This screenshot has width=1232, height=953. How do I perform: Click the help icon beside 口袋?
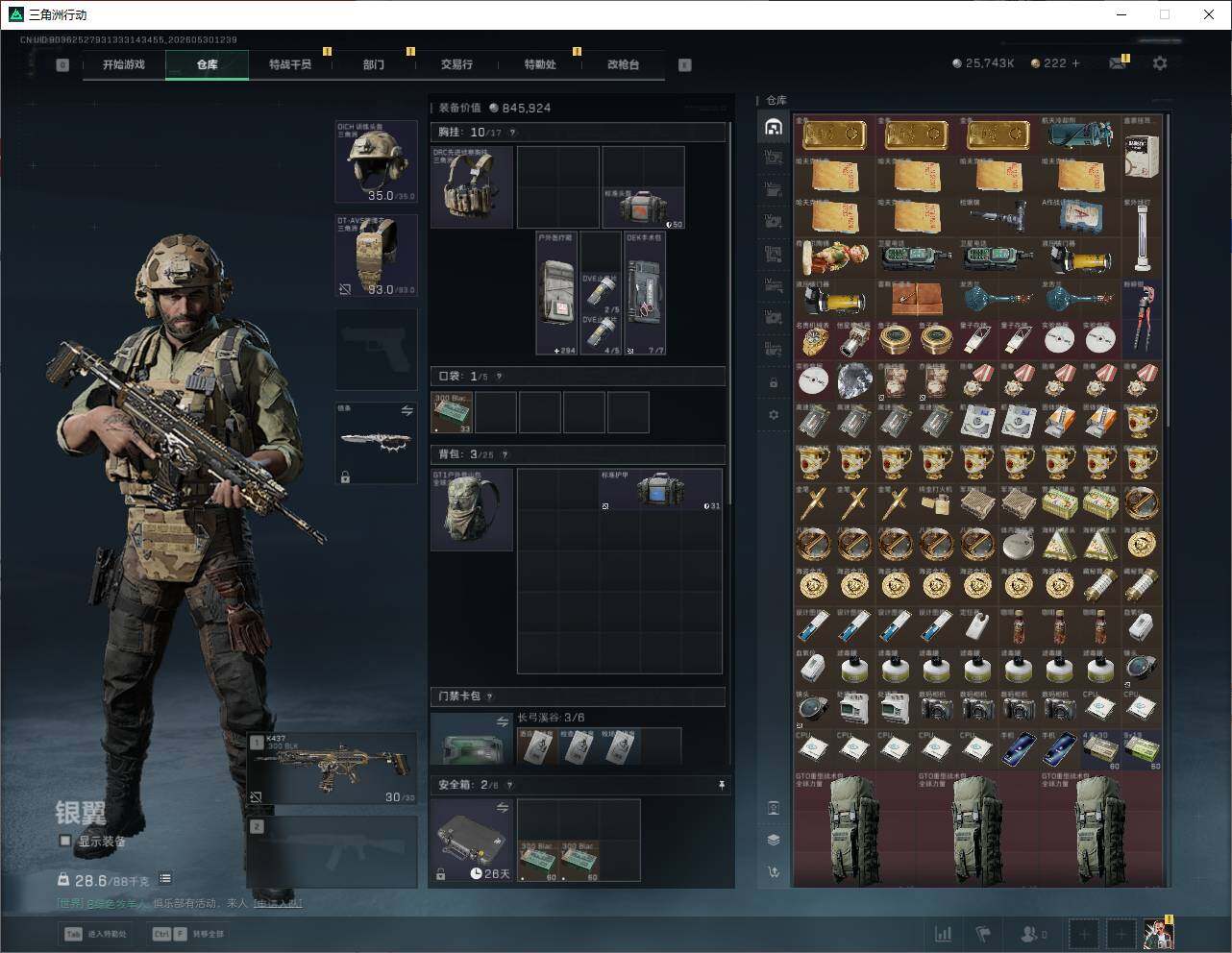[499, 377]
